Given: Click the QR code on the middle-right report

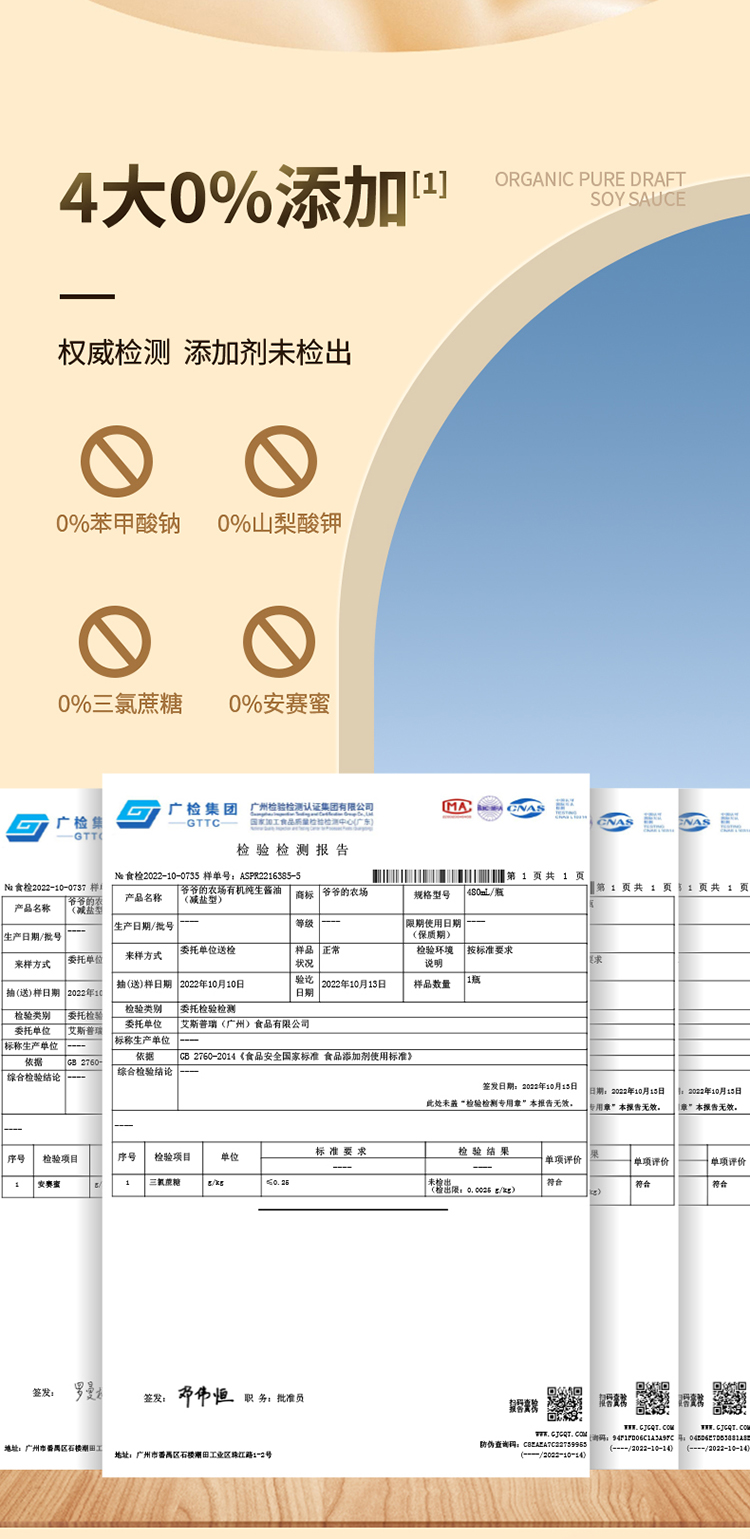Looking at the screenshot, I should 652,1399.
